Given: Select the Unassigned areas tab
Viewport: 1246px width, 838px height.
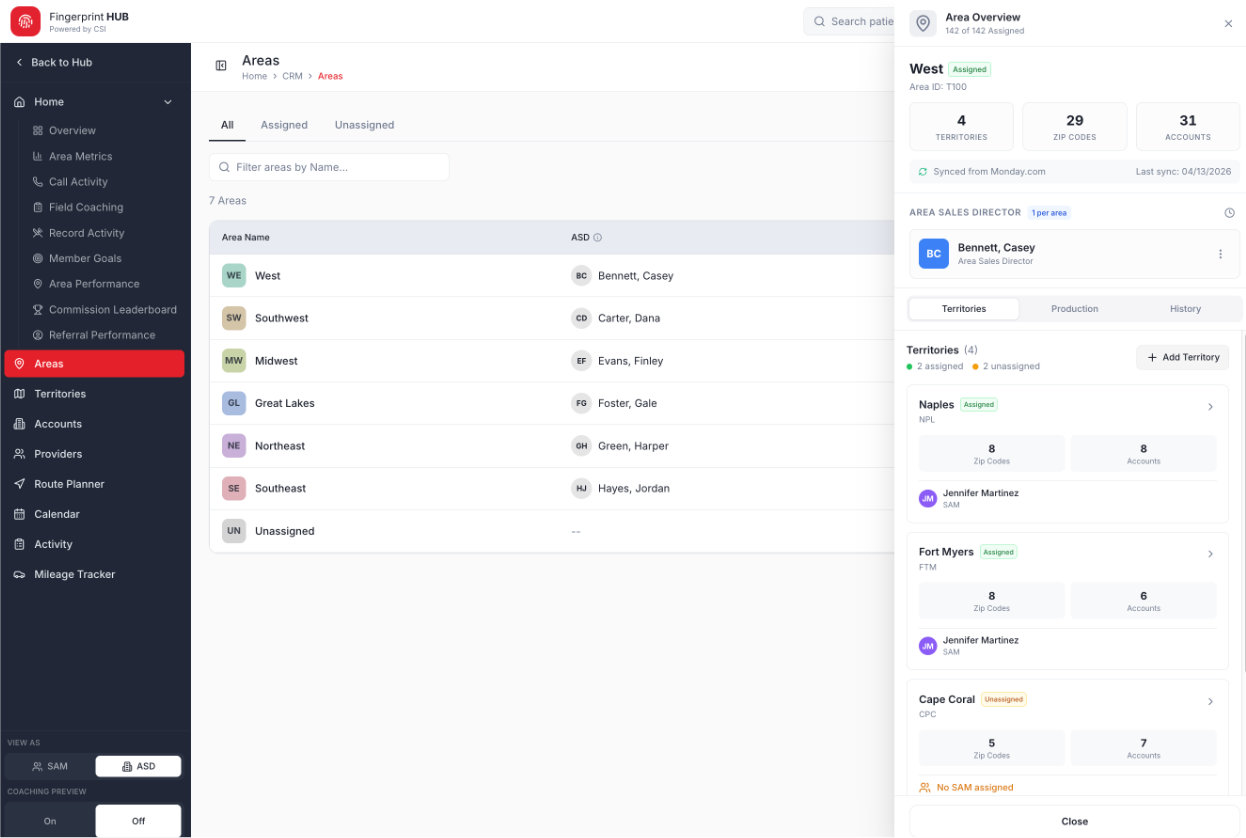Looking at the screenshot, I should [364, 125].
